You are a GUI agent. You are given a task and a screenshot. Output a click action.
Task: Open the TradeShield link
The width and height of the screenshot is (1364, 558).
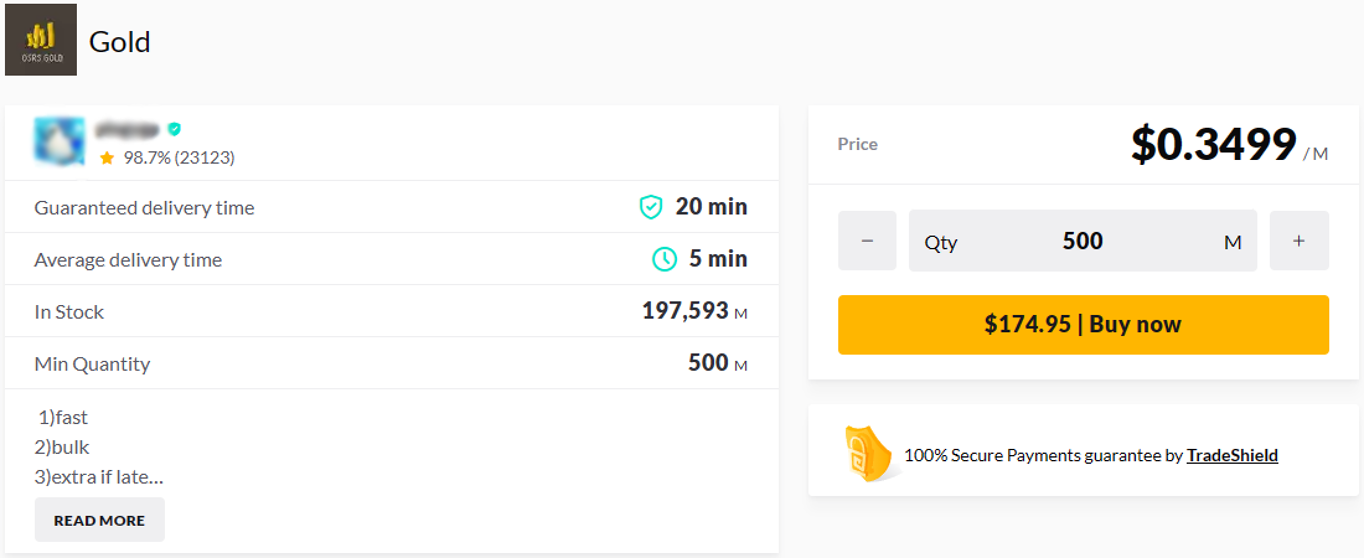coord(1232,455)
